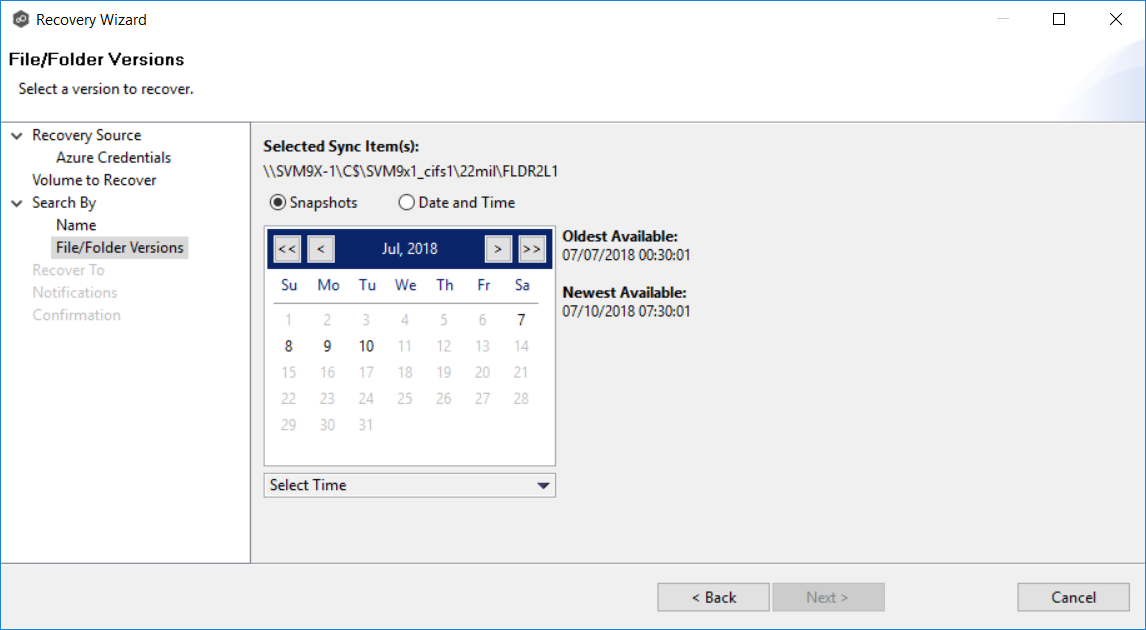
Task: Select File/Folder Versions in the tree
Action: click(x=120, y=248)
